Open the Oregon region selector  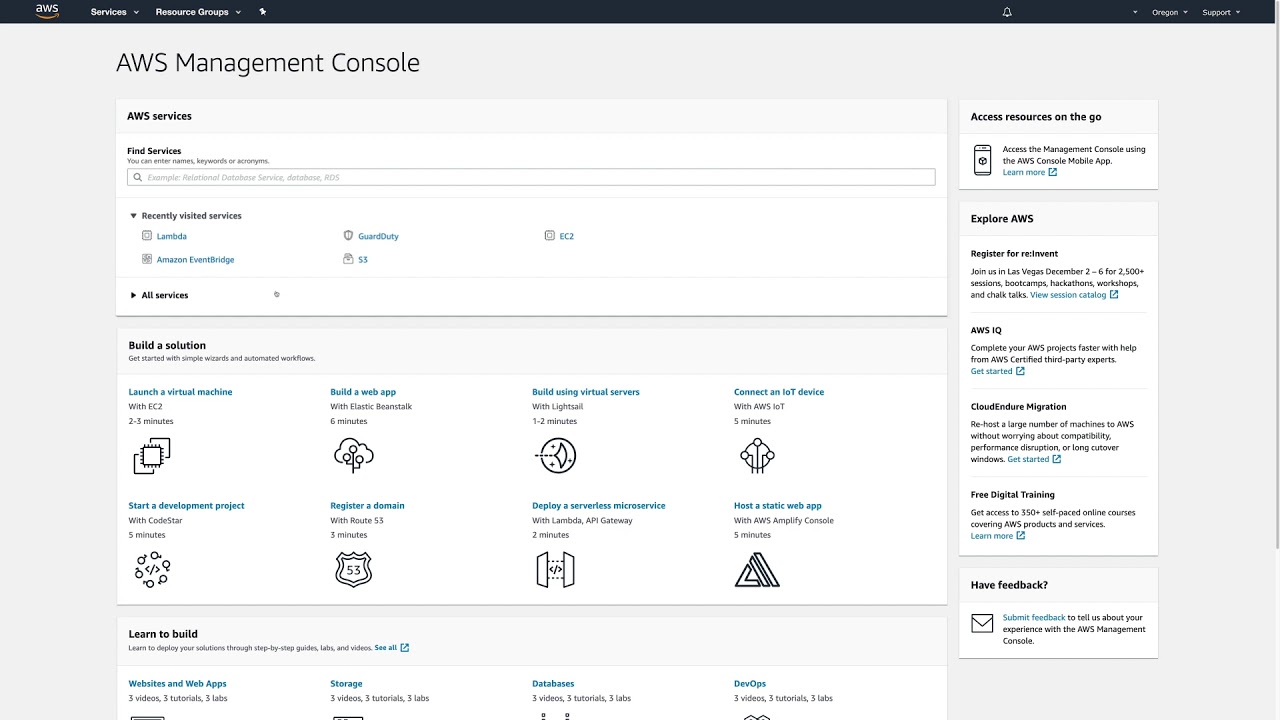[1170, 12]
